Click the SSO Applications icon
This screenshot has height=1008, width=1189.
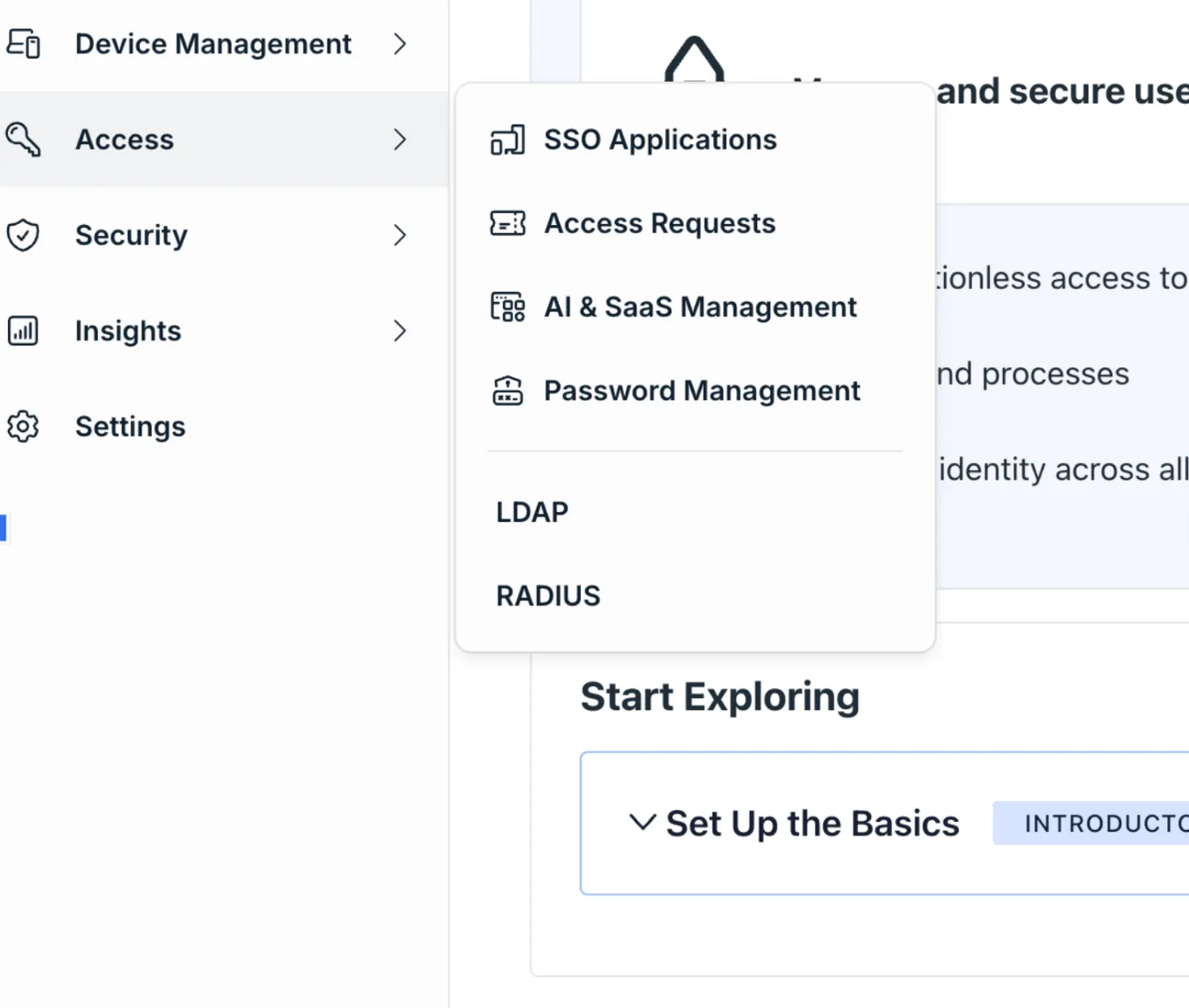[508, 140]
